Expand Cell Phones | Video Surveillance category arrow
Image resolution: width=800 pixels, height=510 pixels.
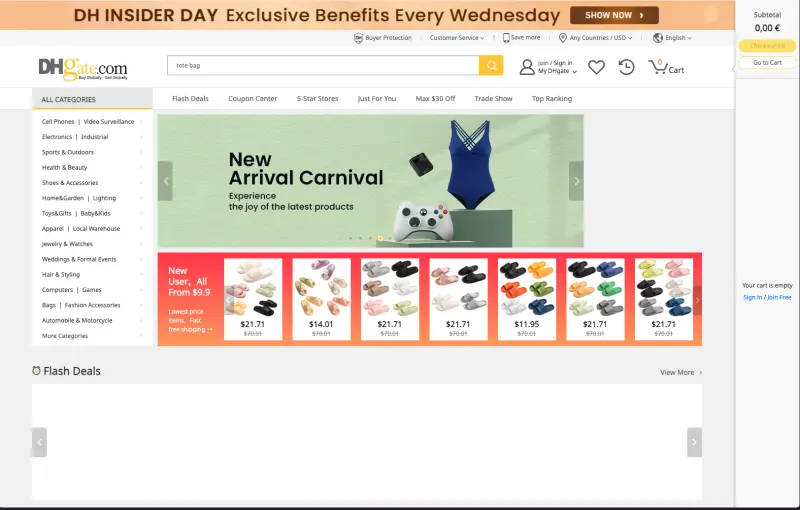141,122
